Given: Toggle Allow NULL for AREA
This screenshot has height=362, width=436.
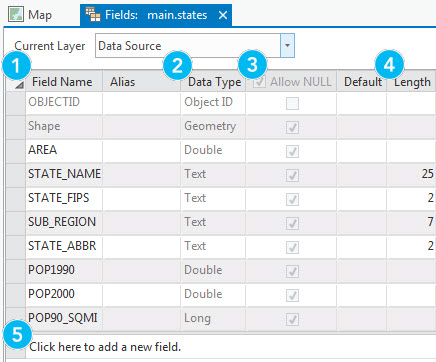Looking at the screenshot, I should [x=292, y=151].
